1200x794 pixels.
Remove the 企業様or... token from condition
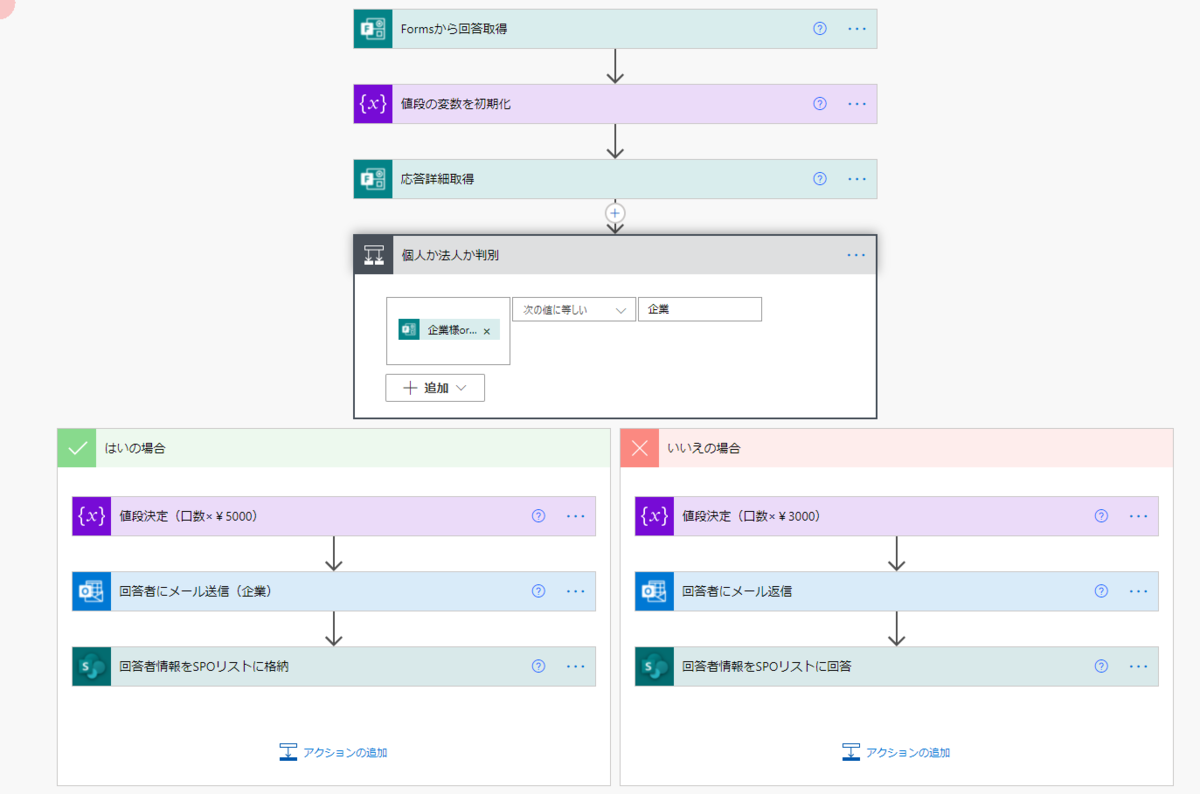click(x=487, y=331)
